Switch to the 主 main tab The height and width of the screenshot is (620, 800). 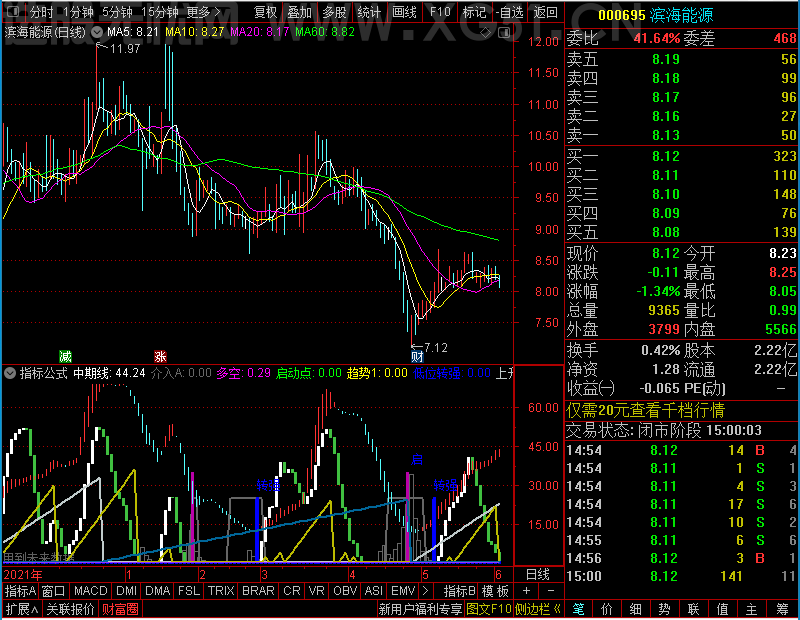coord(752,609)
